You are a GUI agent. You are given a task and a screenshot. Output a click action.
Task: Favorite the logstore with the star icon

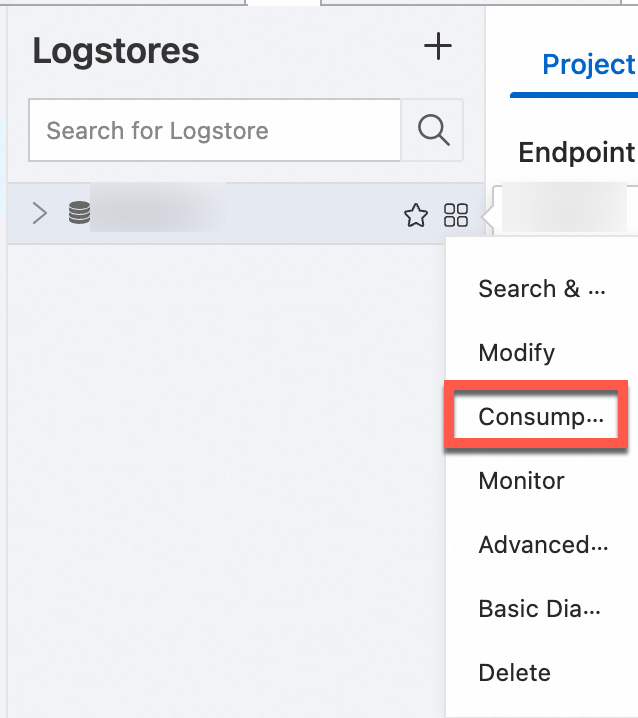[x=416, y=214]
